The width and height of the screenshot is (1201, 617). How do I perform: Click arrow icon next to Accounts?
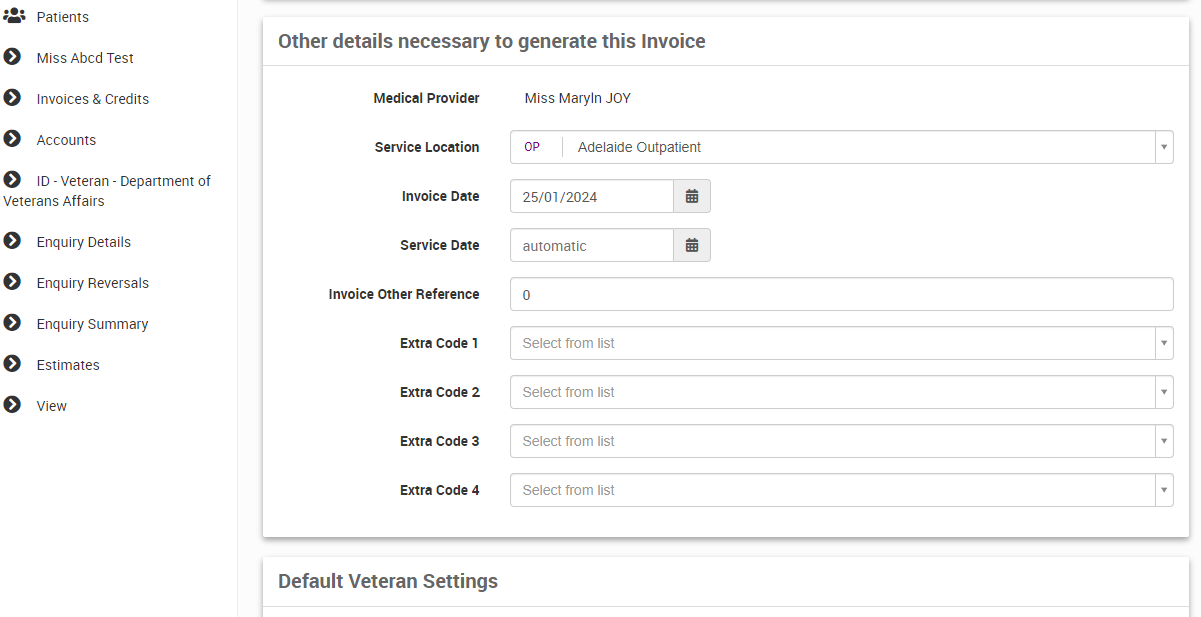pyautogui.click(x=12, y=139)
